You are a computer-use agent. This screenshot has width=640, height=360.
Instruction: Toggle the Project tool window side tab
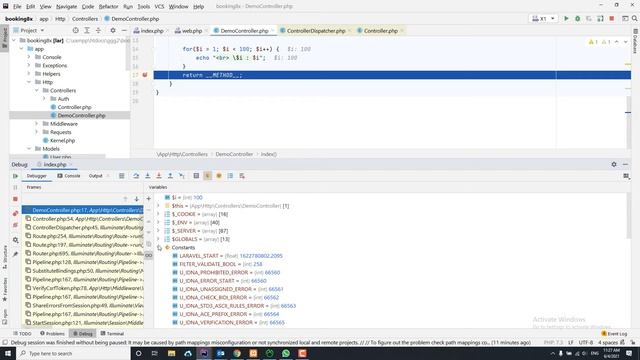click(4, 37)
